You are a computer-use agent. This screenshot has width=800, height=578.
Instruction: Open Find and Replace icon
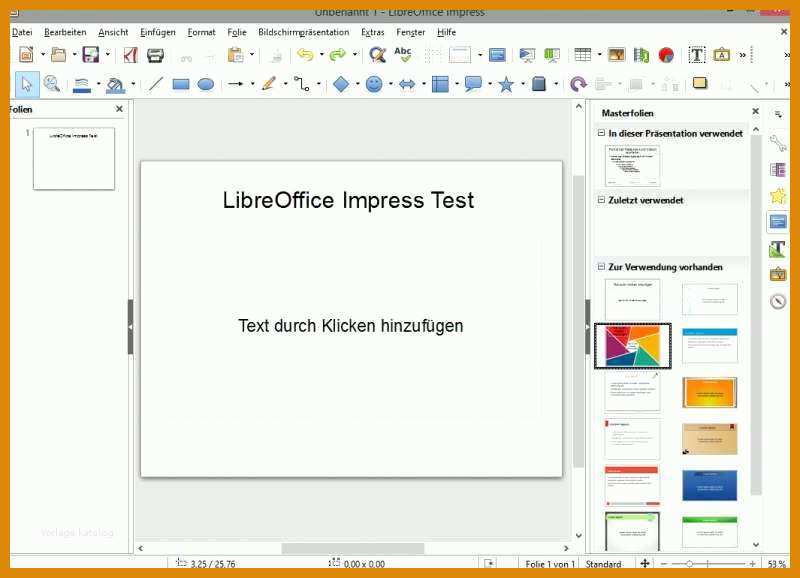378,54
